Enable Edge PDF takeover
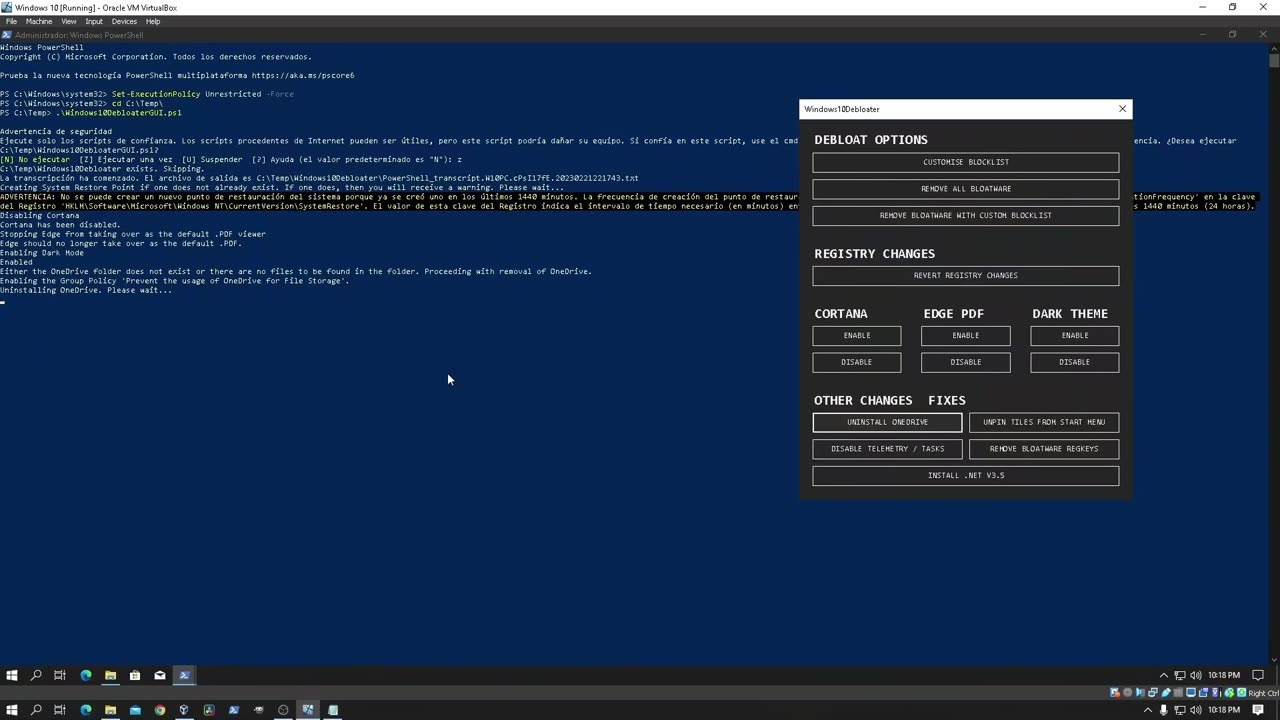This screenshot has height=720, width=1280. [x=965, y=335]
